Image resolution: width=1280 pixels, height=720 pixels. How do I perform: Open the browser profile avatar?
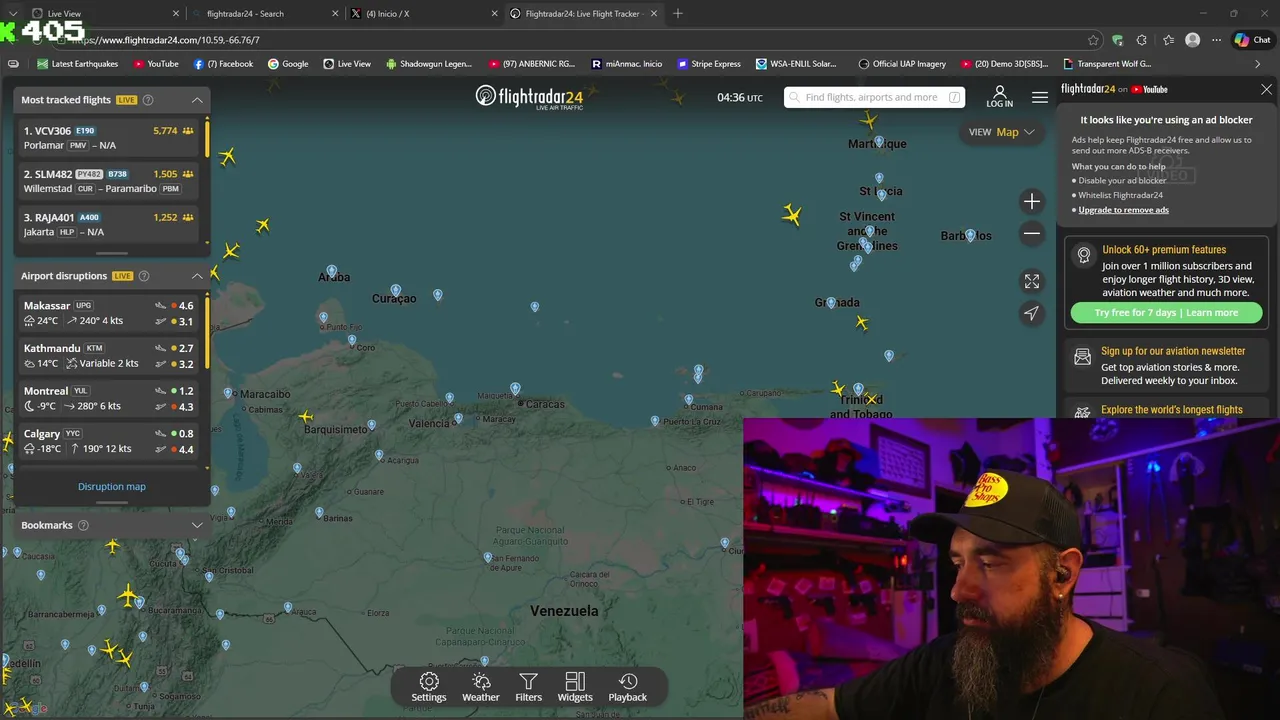[1192, 40]
